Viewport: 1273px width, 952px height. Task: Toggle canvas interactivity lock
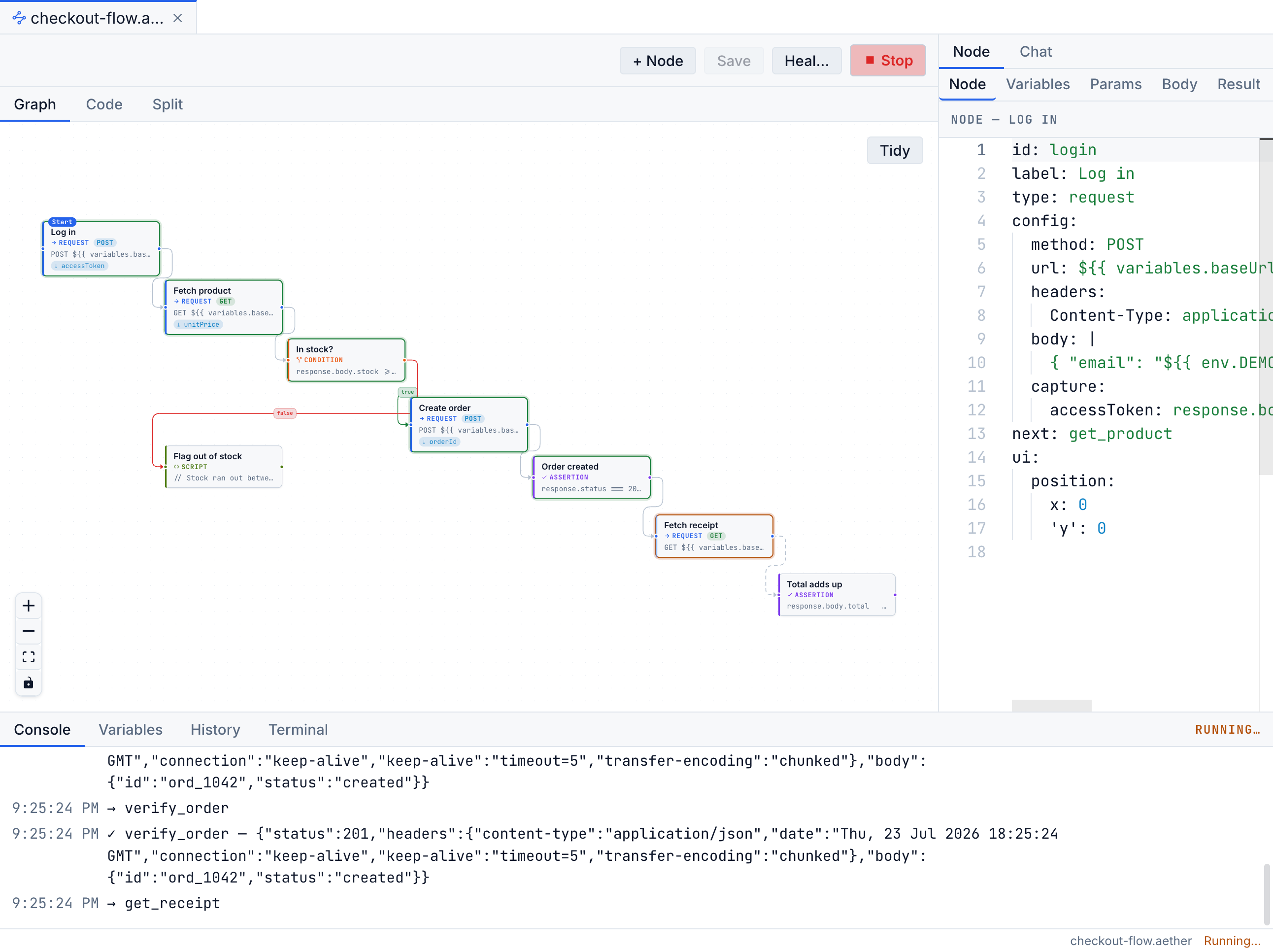click(x=28, y=682)
